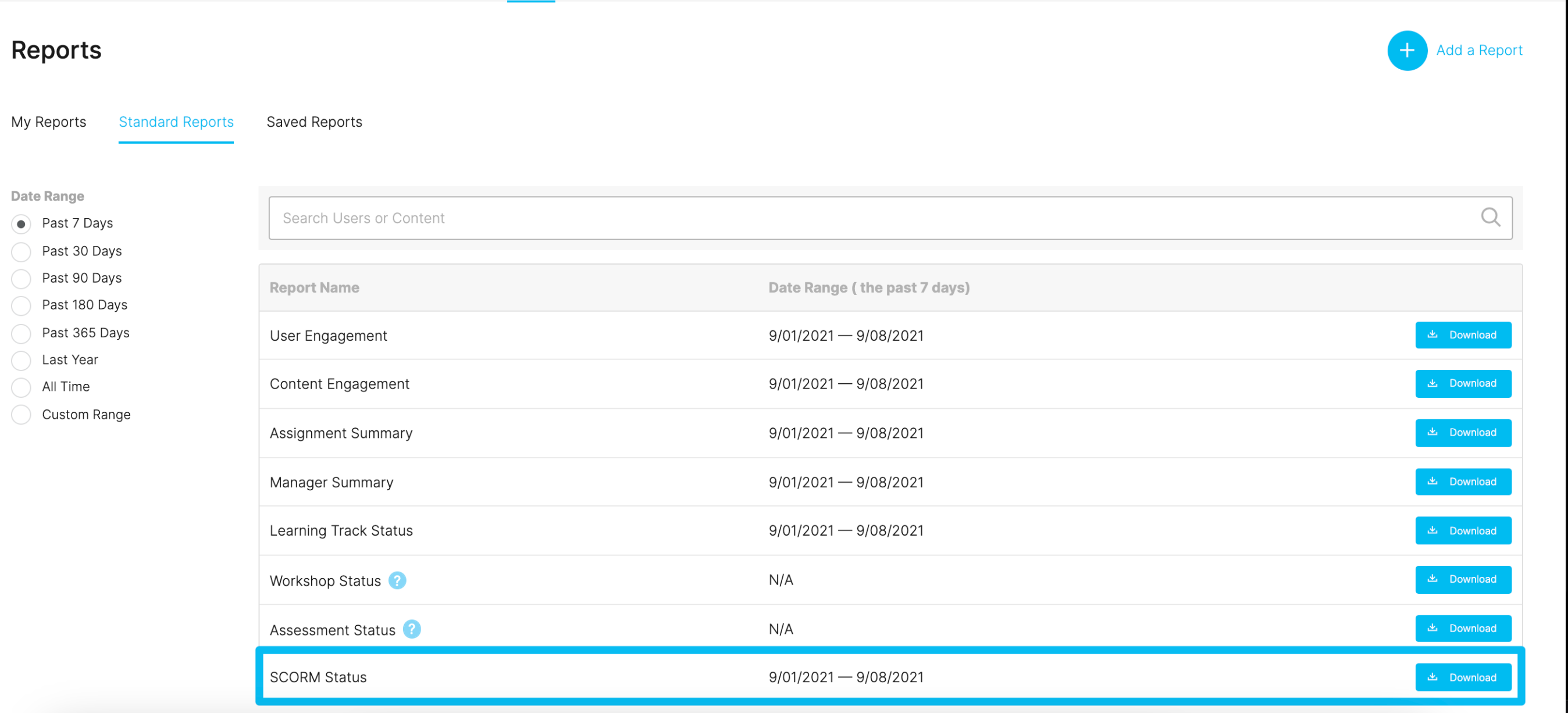Click the Date Range past 7 days header
Viewport: 1568px width, 713px height.
[x=869, y=287]
